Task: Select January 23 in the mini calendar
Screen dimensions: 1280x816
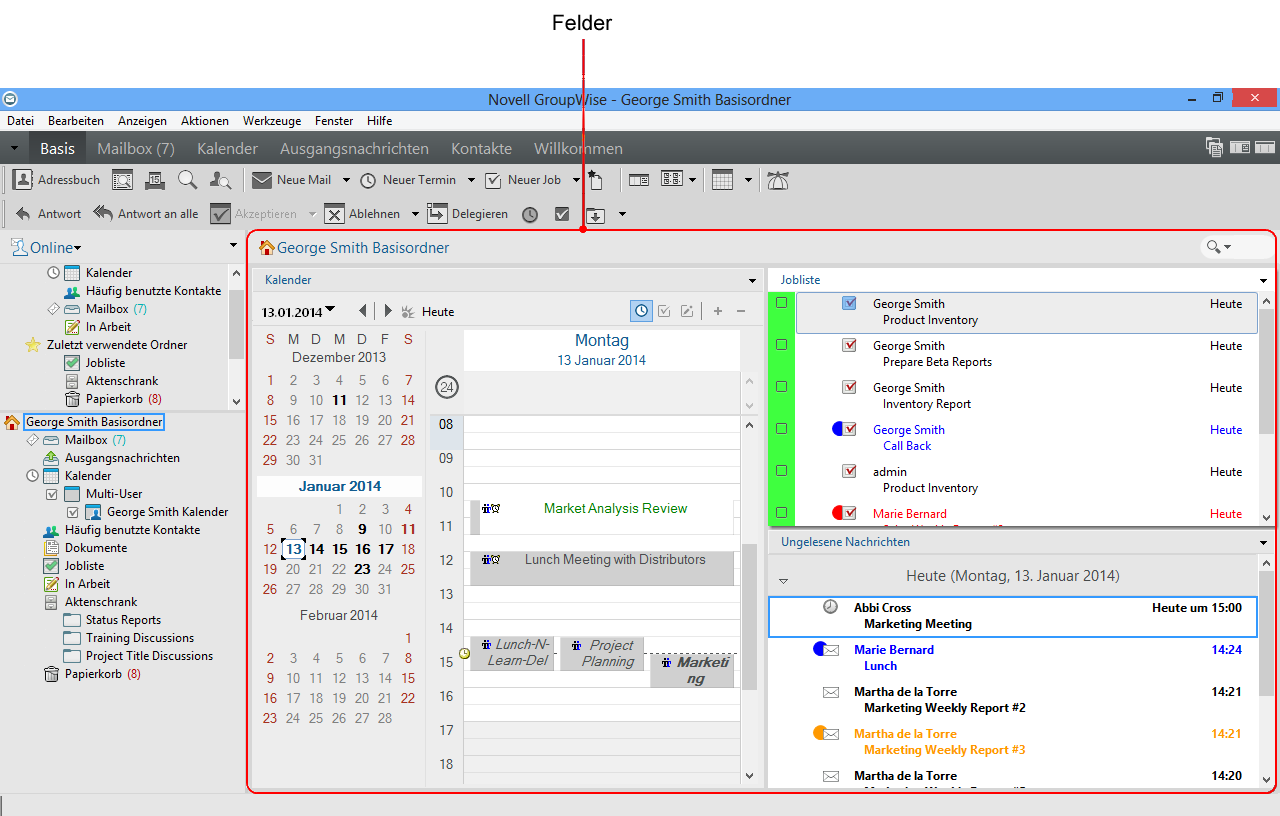Action: tap(362, 569)
